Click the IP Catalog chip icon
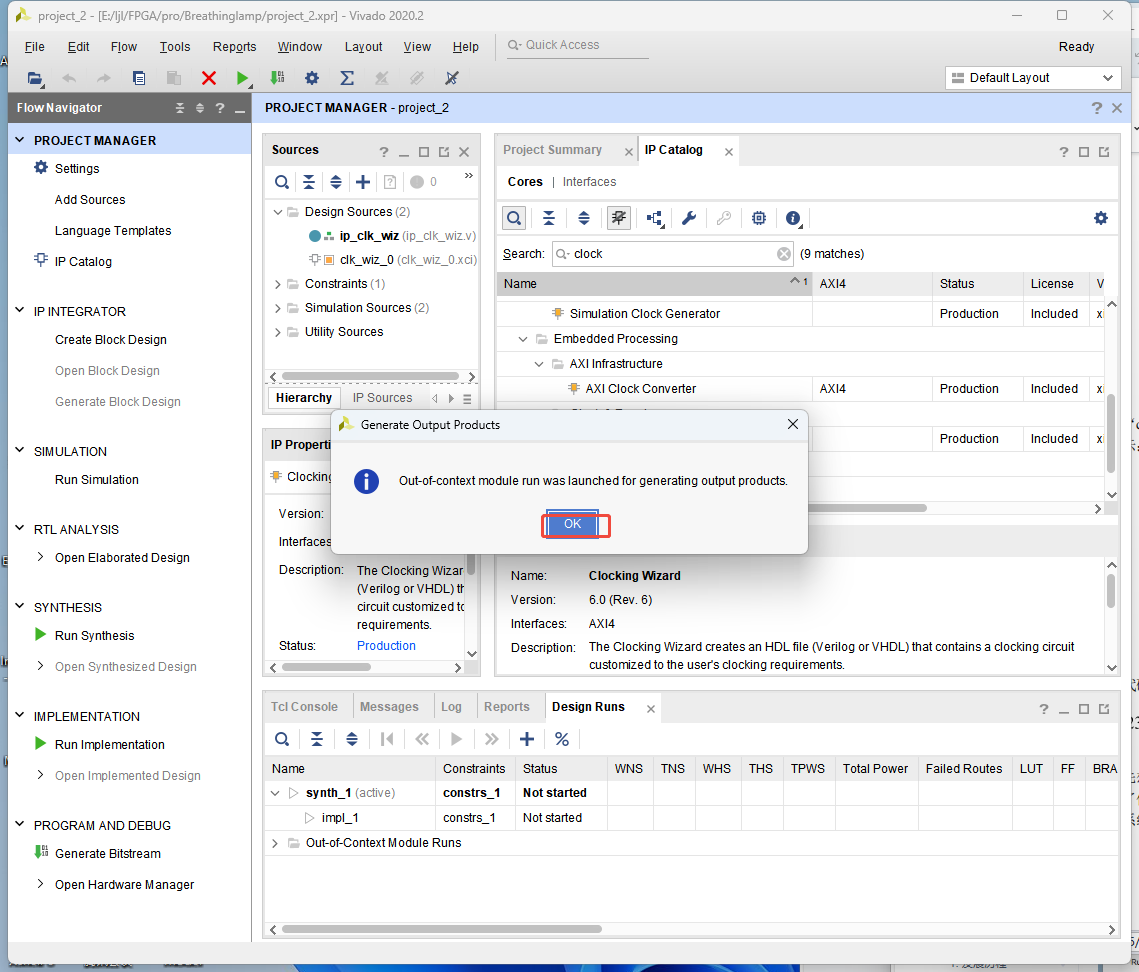 tap(758, 218)
